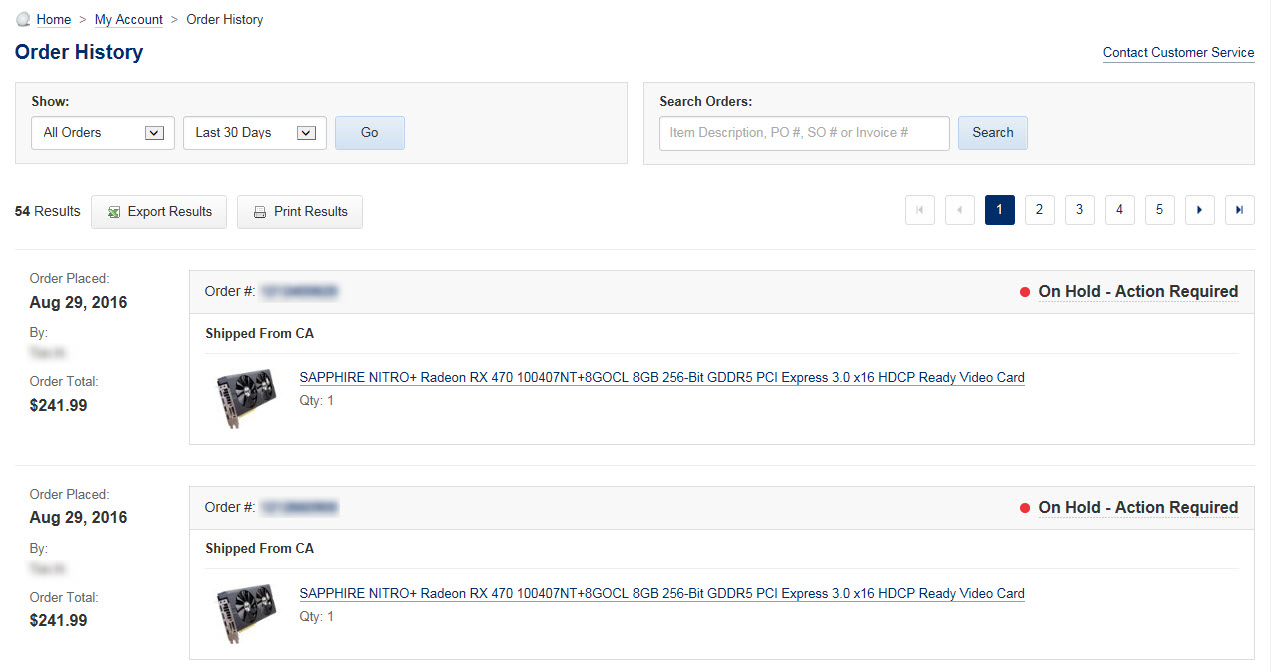Screen dimensions: 1271x672
Task: Go to the Home breadcrumb link
Action: point(54,19)
